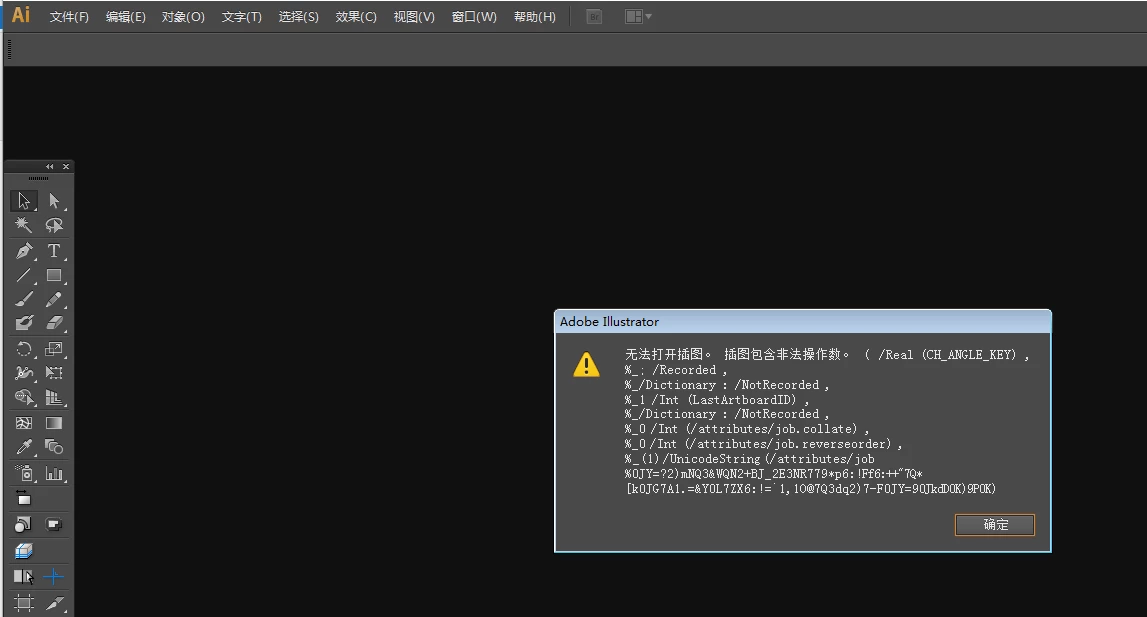Select the Column Graph tool
The width and height of the screenshot is (1147, 617).
point(53,473)
